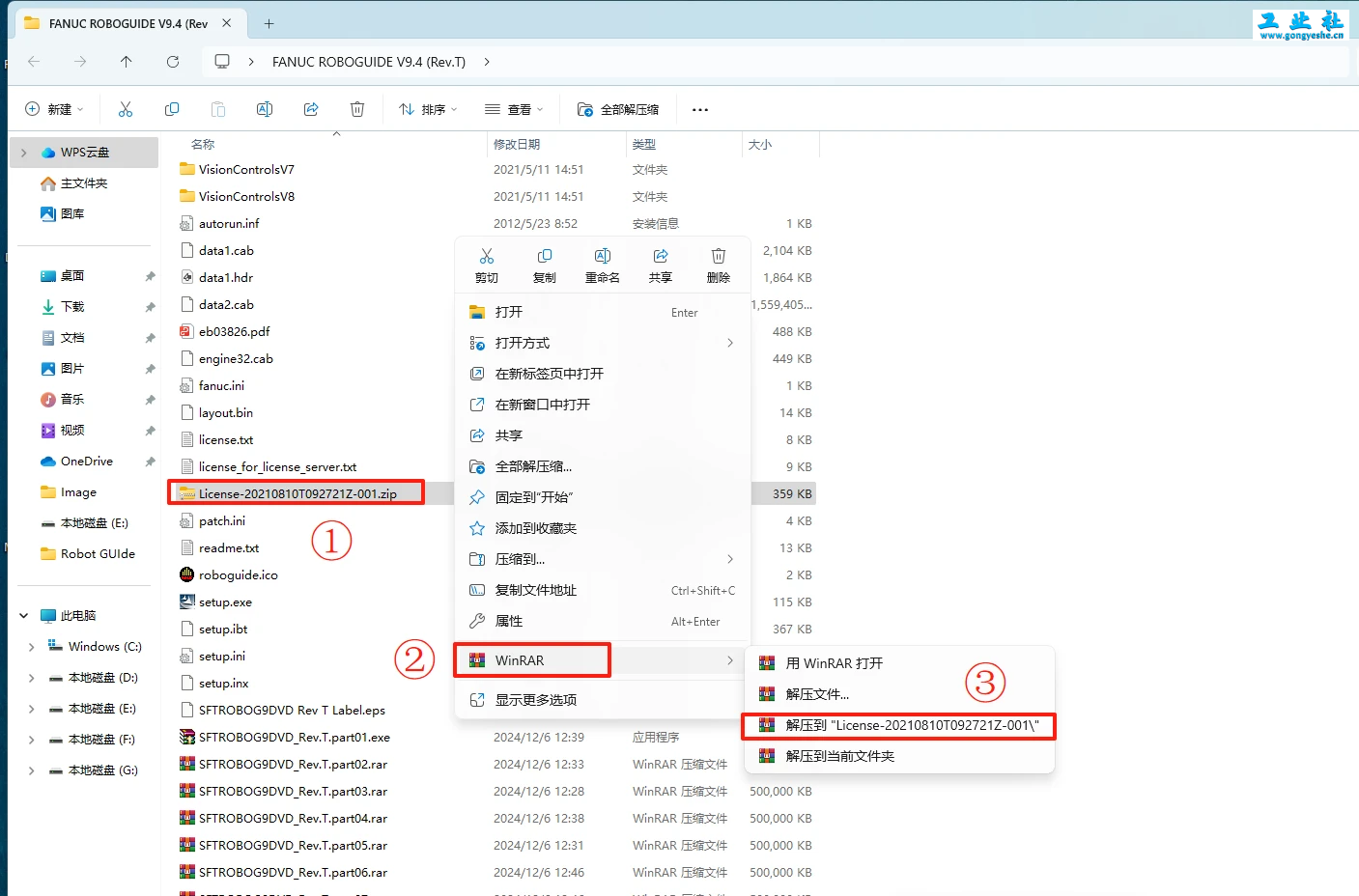Viewport: 1359px width, 896px height.
Task: Refresh the folder view
Action: tap(173, 62)
